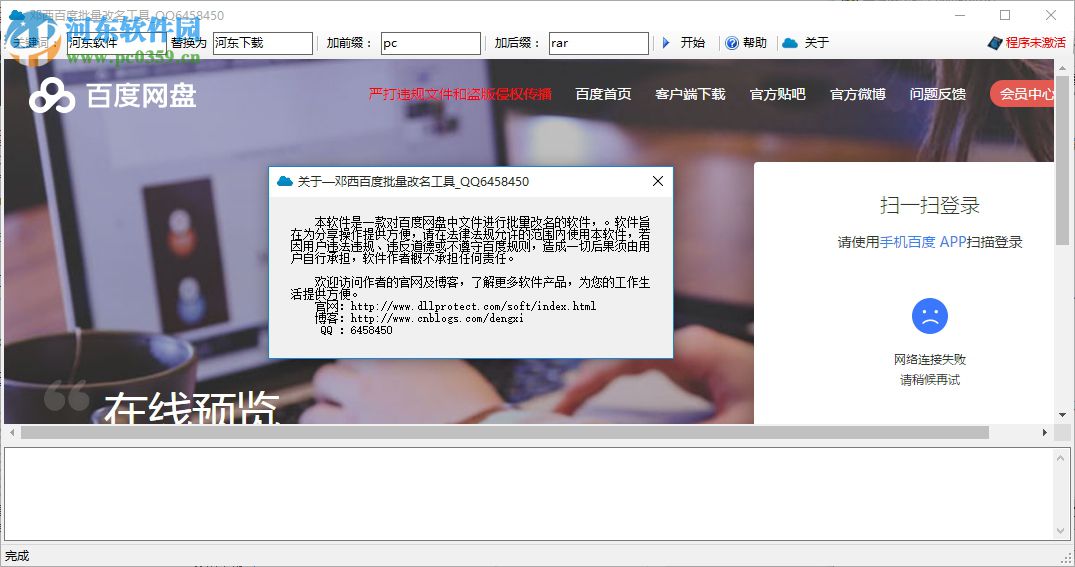Click the sad face network failure icon
Screen dimensions: 1075x567
[x=930, y=316]
